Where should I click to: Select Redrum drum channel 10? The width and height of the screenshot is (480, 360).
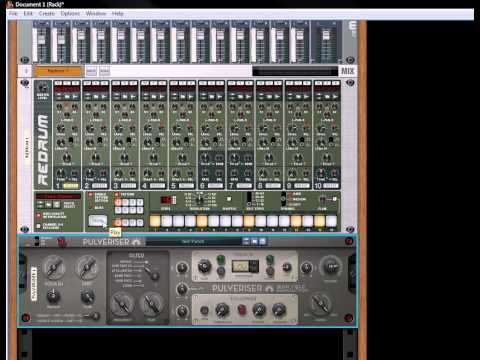331,186
